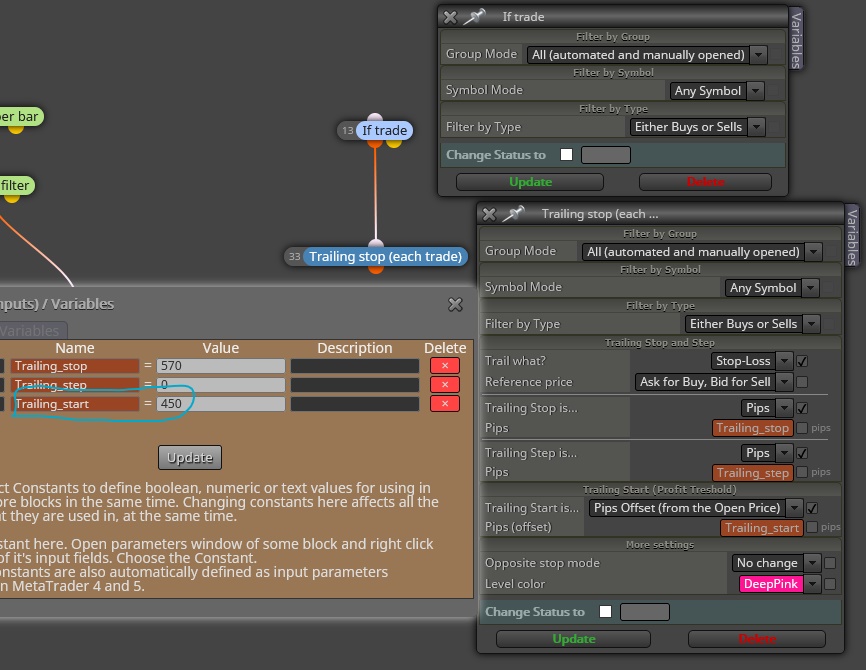Delete the Trailing_start constant row

pyautogui.click(x=445, y=404)
